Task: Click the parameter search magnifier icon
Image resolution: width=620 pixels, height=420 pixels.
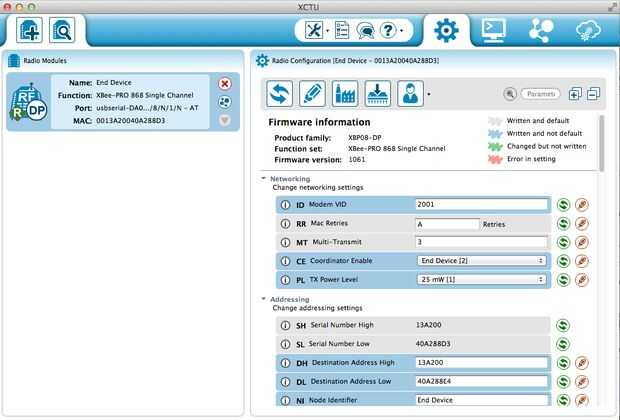Action: pyautogui.click(x=510, y=94)
